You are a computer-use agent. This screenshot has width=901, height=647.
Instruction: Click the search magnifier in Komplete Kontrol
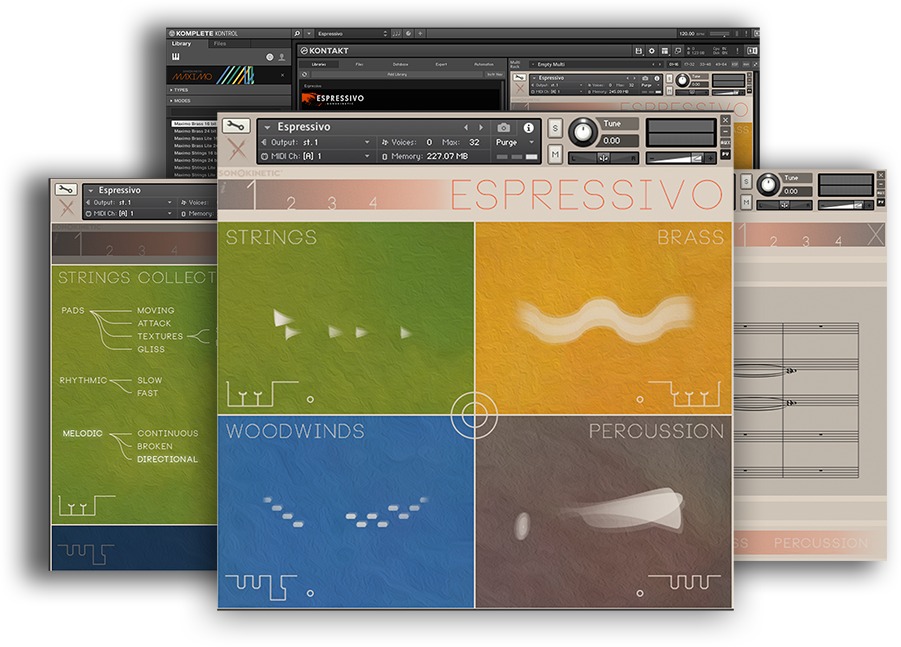tap(297, 33)
